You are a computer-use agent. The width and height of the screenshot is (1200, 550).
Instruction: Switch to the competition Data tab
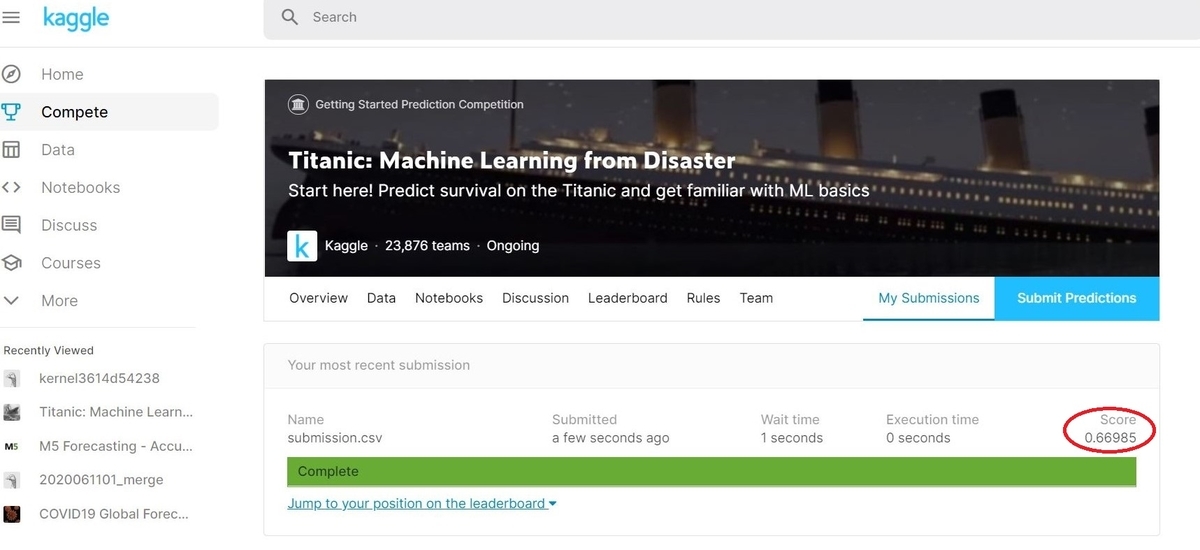tap(381, 298)
